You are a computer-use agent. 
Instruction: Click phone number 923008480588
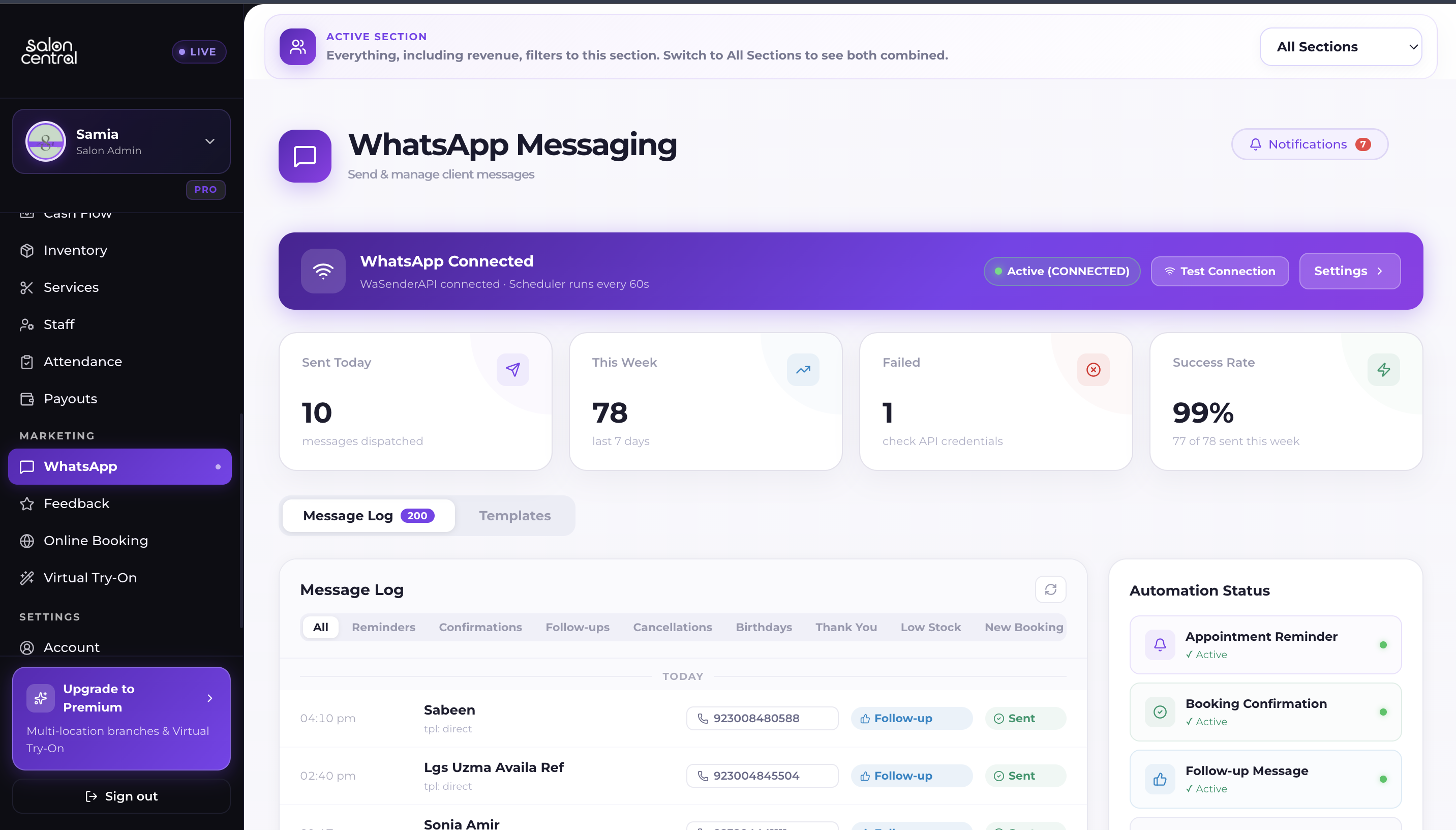(762, 718)
